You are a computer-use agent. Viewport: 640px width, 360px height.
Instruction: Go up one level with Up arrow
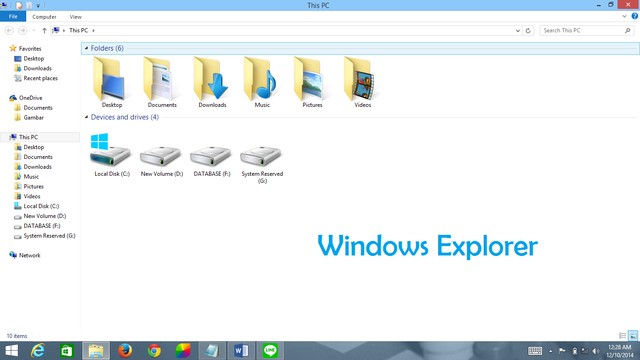(x=44, y=30)
